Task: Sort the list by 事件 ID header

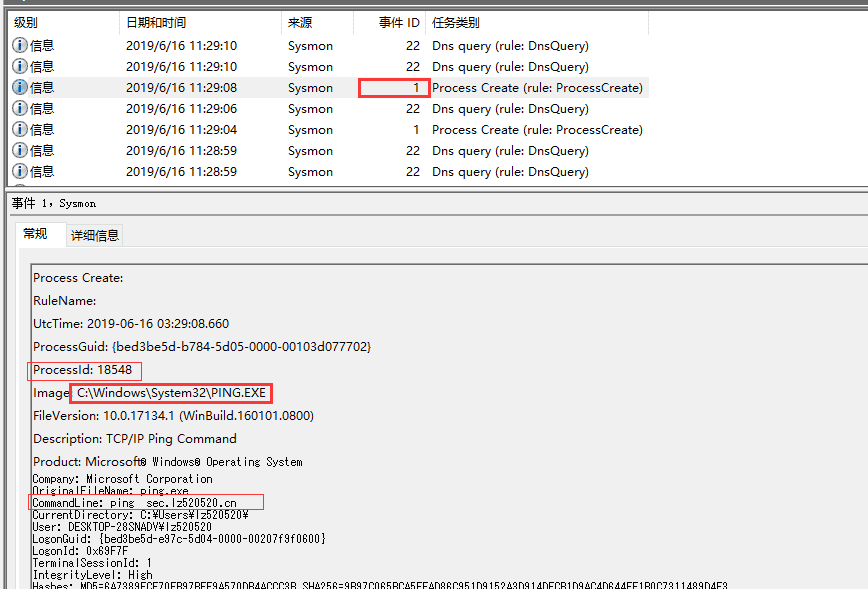Action: point(398,22)
